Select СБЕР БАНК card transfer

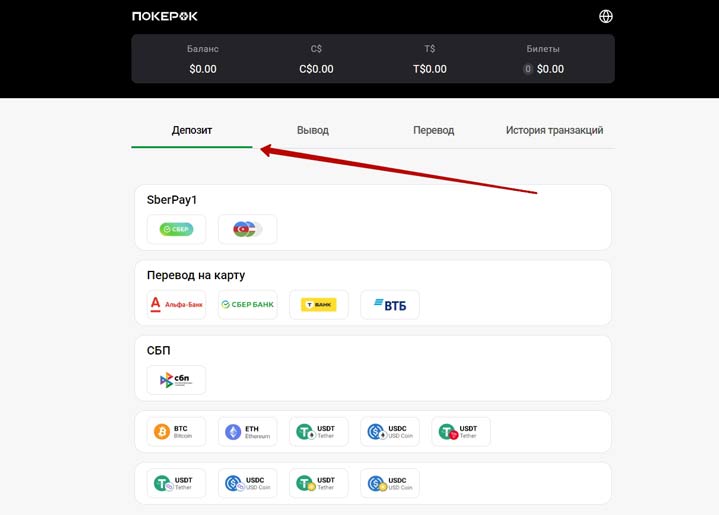coord(248,305)
